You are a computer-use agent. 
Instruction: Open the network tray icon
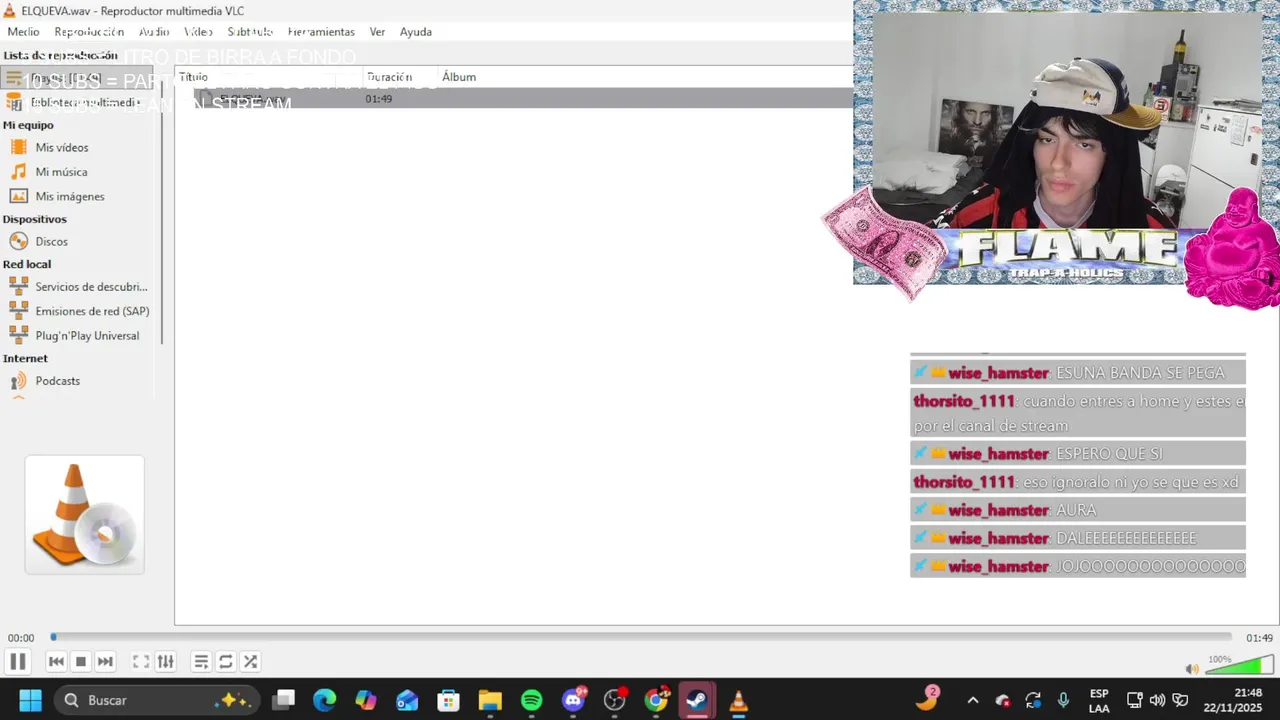(x=1135, y=700)
